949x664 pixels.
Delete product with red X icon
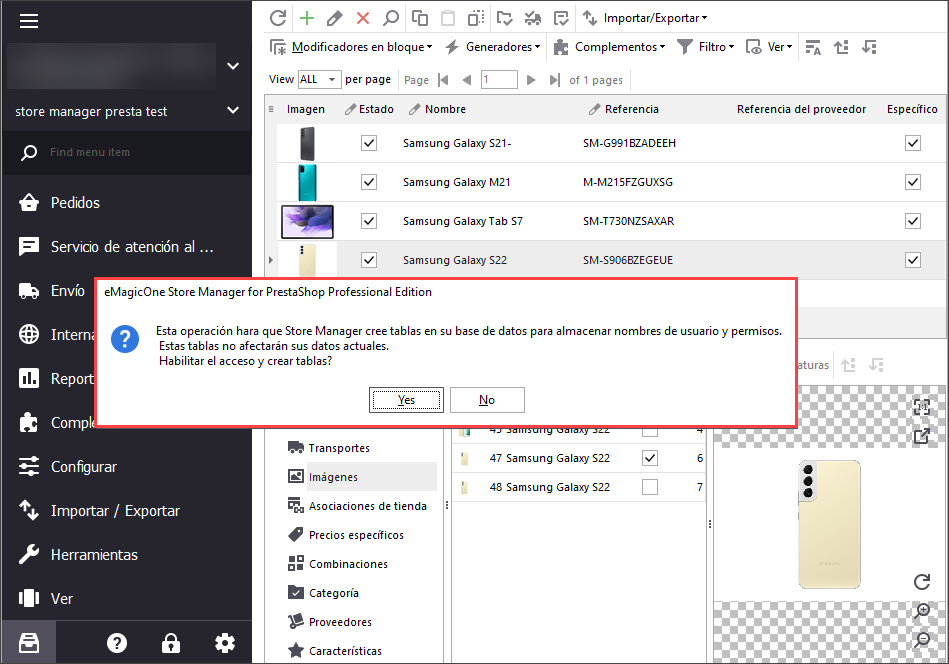(x=363, y=18)
